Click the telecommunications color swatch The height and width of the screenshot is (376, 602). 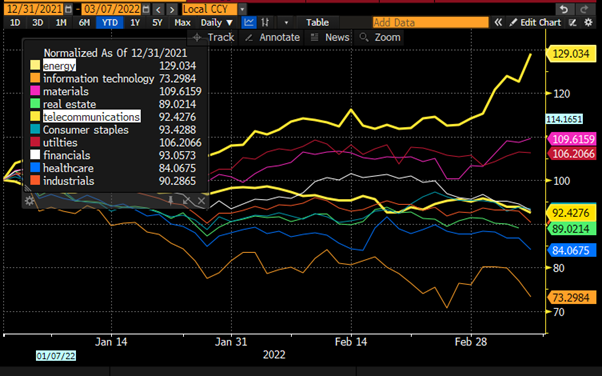click(35, 116)
